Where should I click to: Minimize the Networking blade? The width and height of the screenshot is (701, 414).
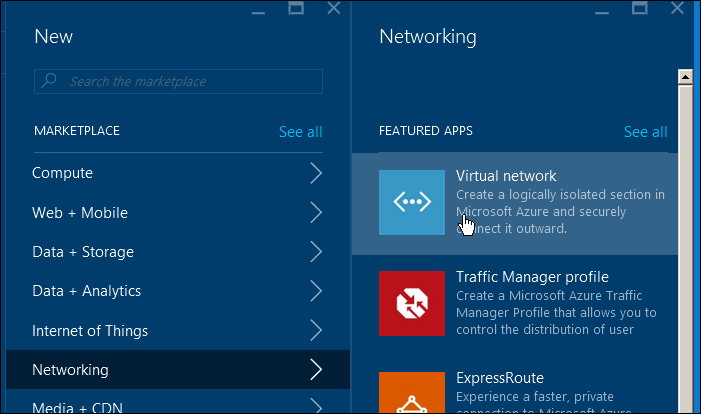[602, 13]
